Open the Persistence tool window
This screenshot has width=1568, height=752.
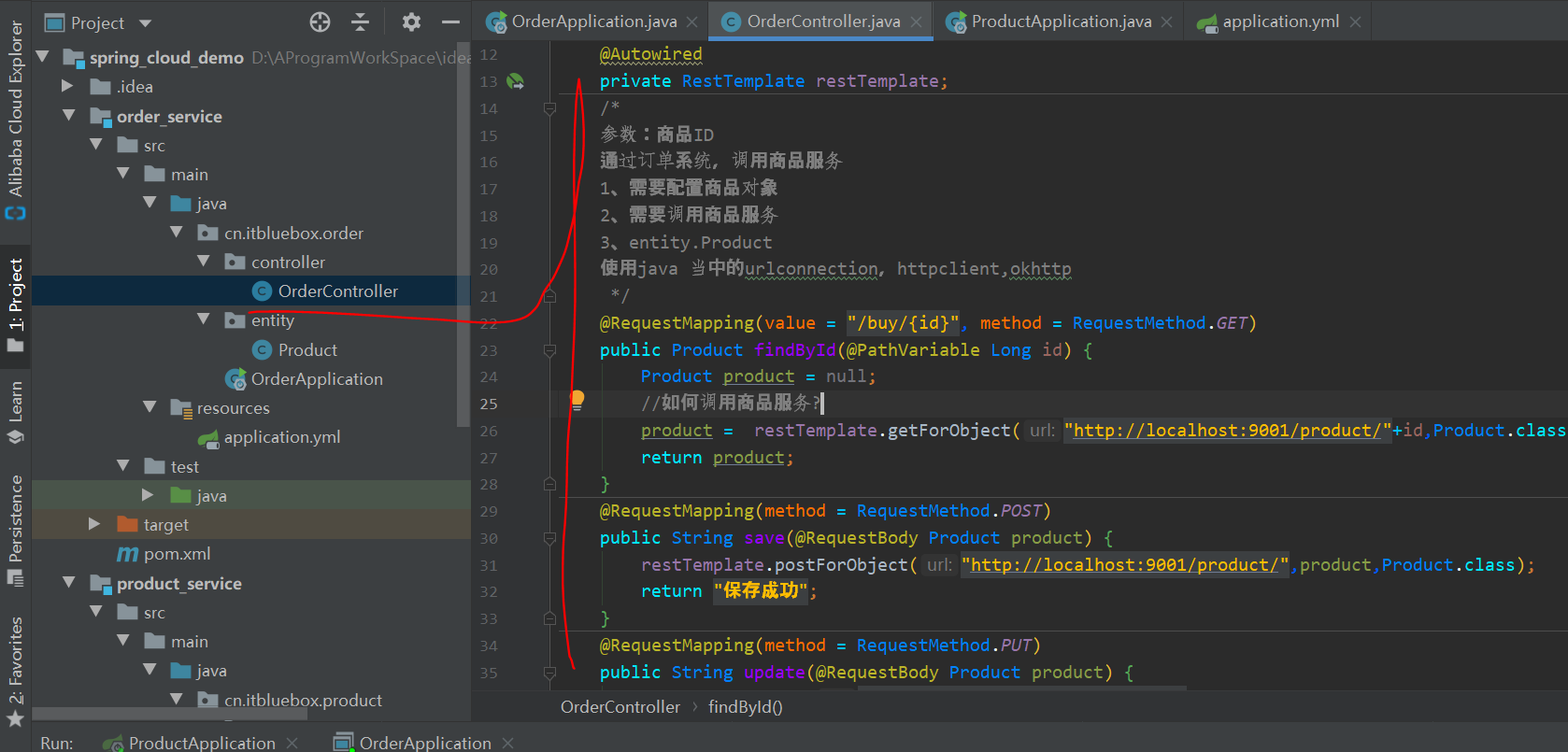(x=16, y=530)
